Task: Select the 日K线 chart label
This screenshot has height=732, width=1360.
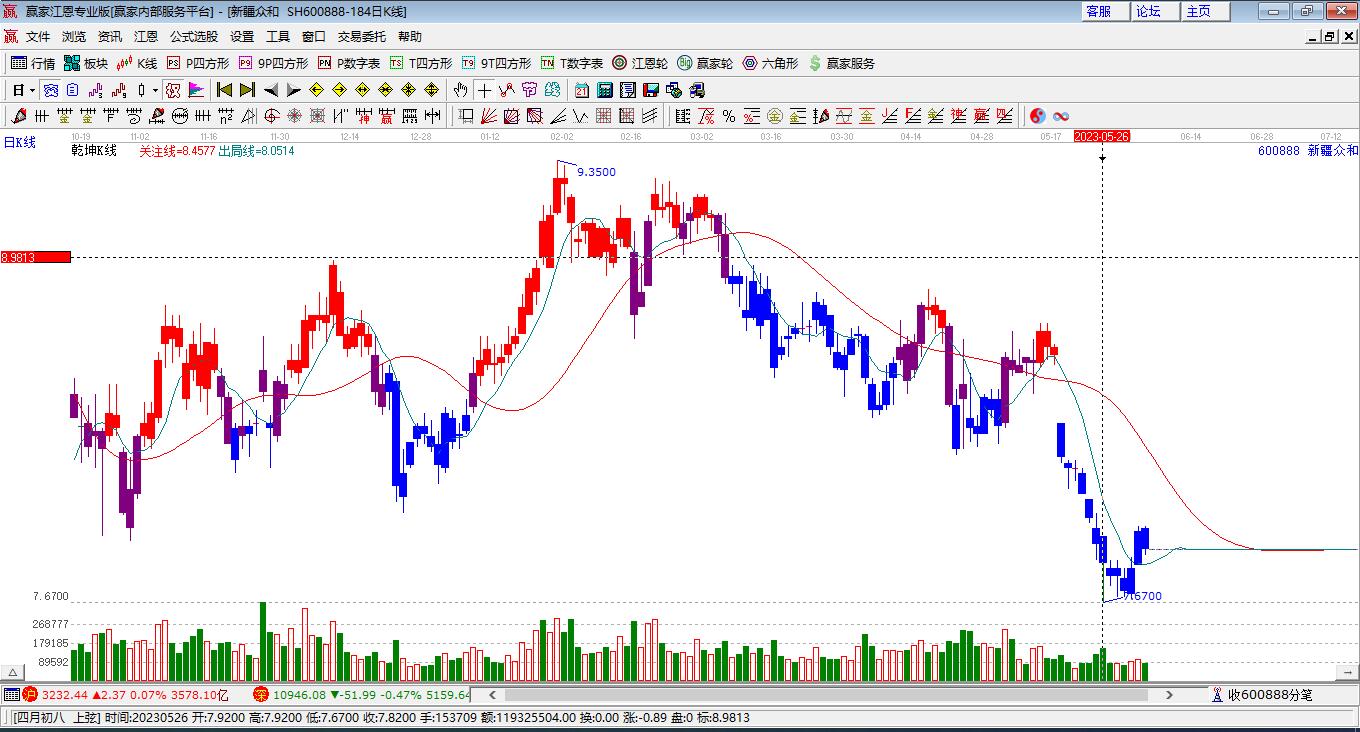Action: 20,143
